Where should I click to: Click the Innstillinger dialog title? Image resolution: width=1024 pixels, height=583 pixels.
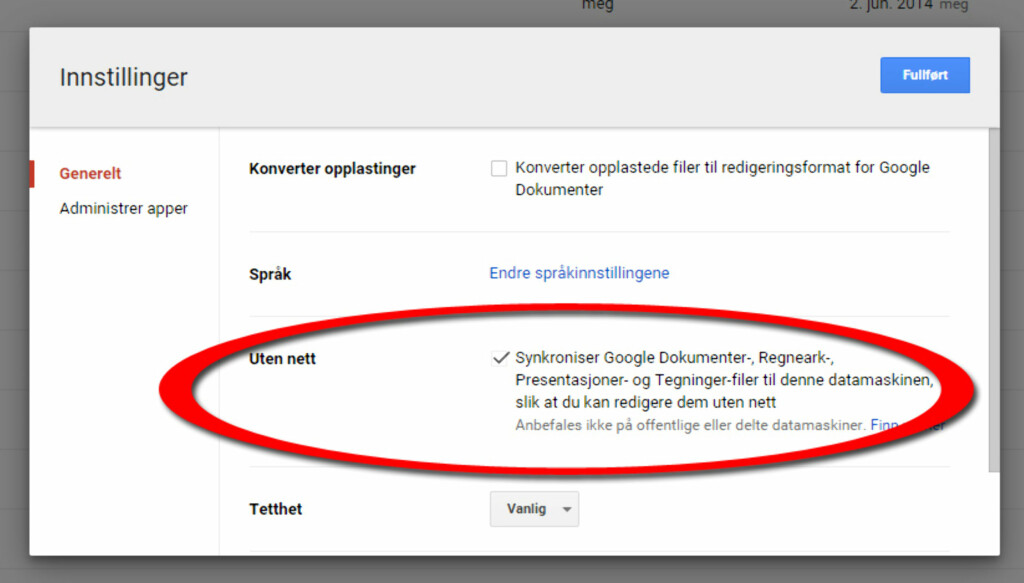click(x=123, y=77)
